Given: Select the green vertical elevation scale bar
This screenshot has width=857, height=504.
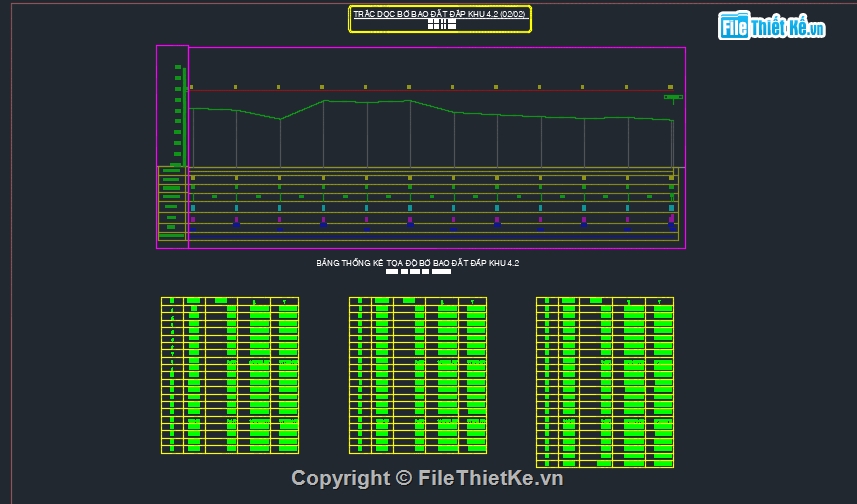Looking at the screenshot, I should coord(185,117).
